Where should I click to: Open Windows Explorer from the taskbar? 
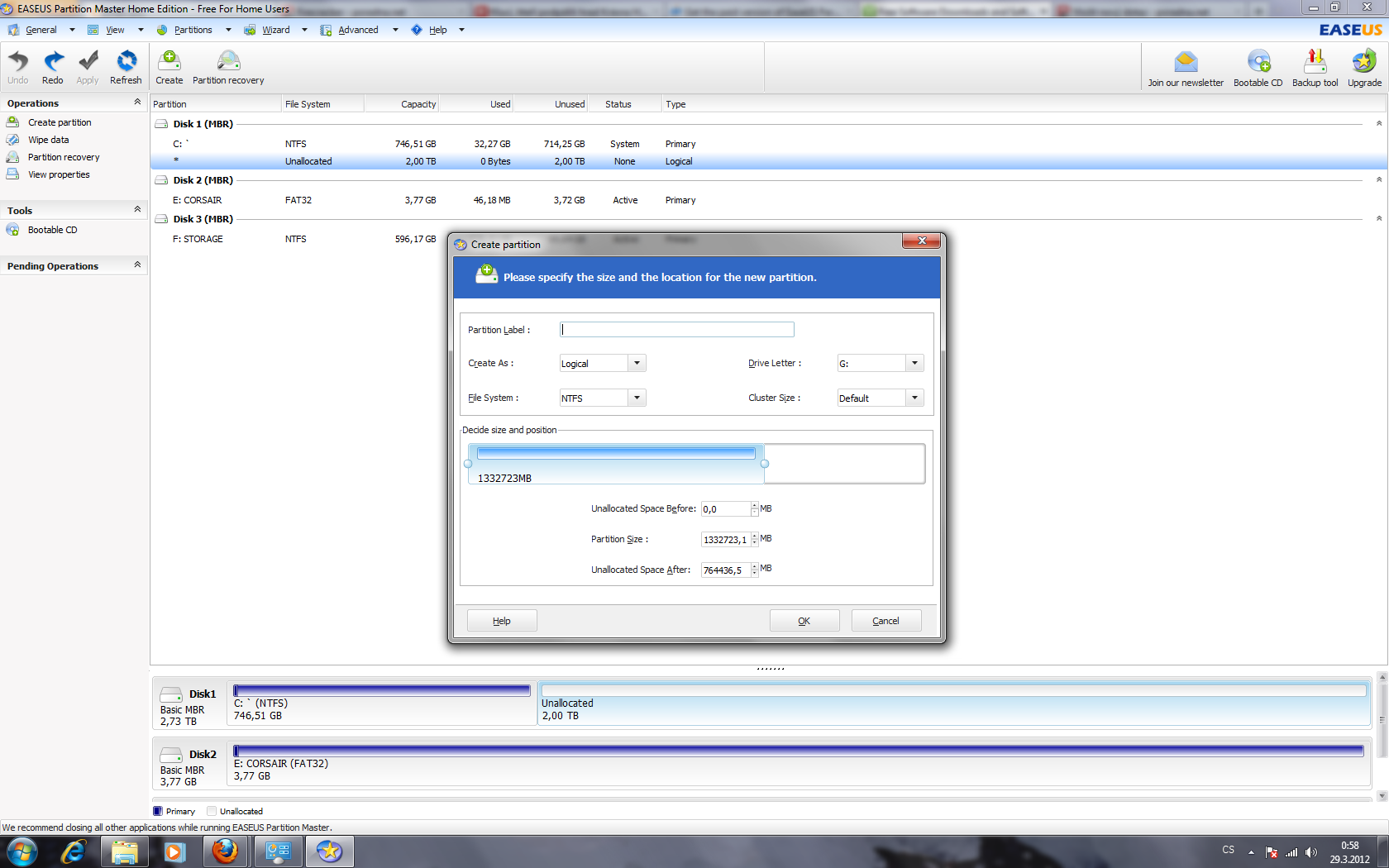[124, 851]
